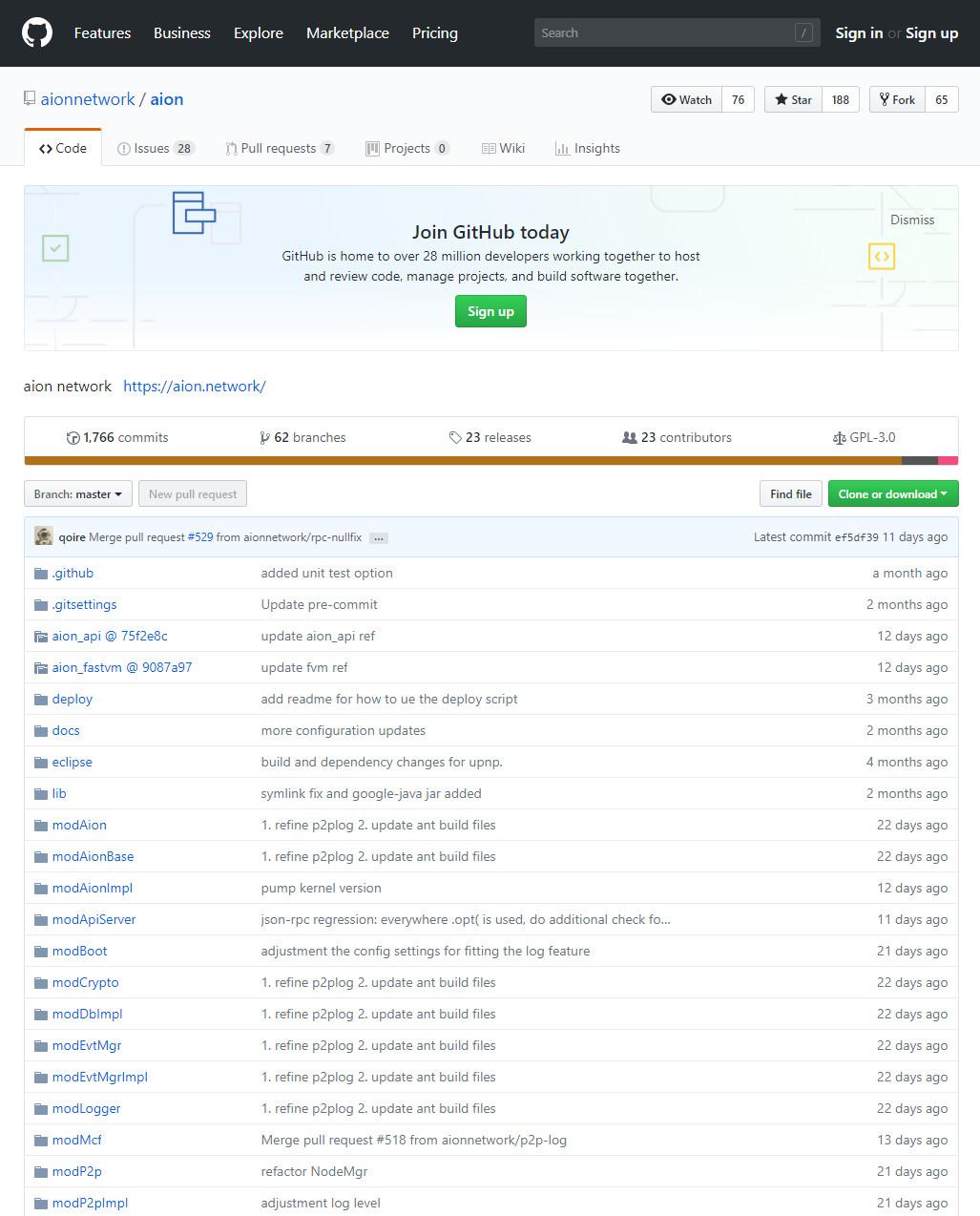Click the submodule icon for aion_api
This screenshot has height=1216, width=980.
click(41, 637)
